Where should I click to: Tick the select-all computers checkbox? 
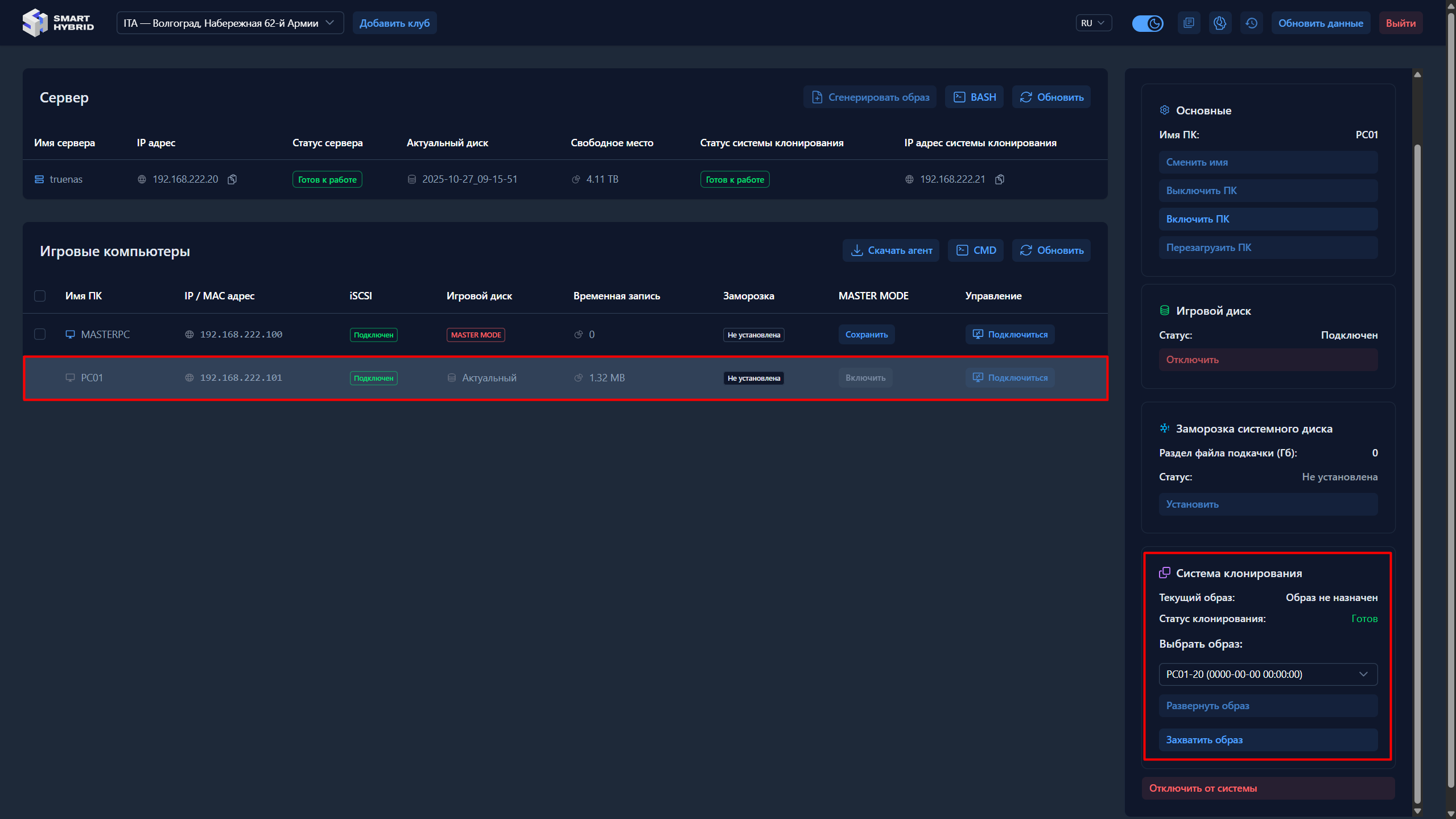pos(40,296)
